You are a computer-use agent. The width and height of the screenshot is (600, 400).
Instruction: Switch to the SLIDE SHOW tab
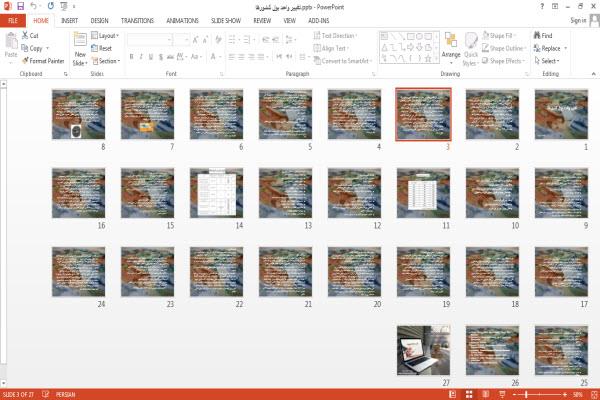pyautogui.click(x=226, y=21)
